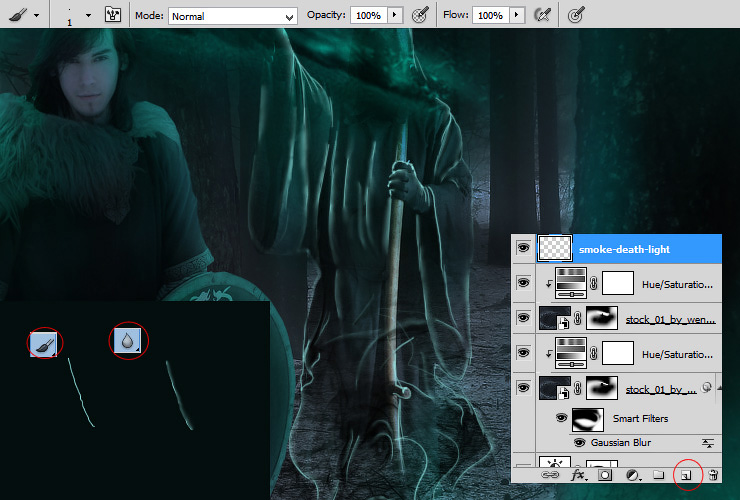Click mask link on lower stock_01_by layer
This screenshot has width=740, height=500.
(578, 388)
